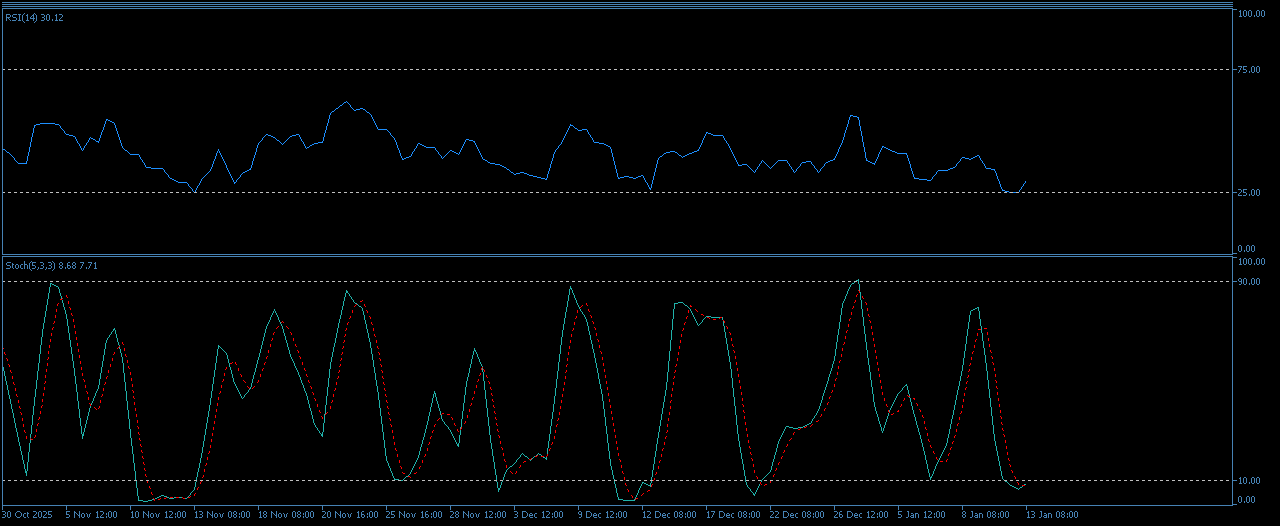Select the 75.00 level value on RSI scale
1280x526 pixels.
click(x=1250, y=70)
